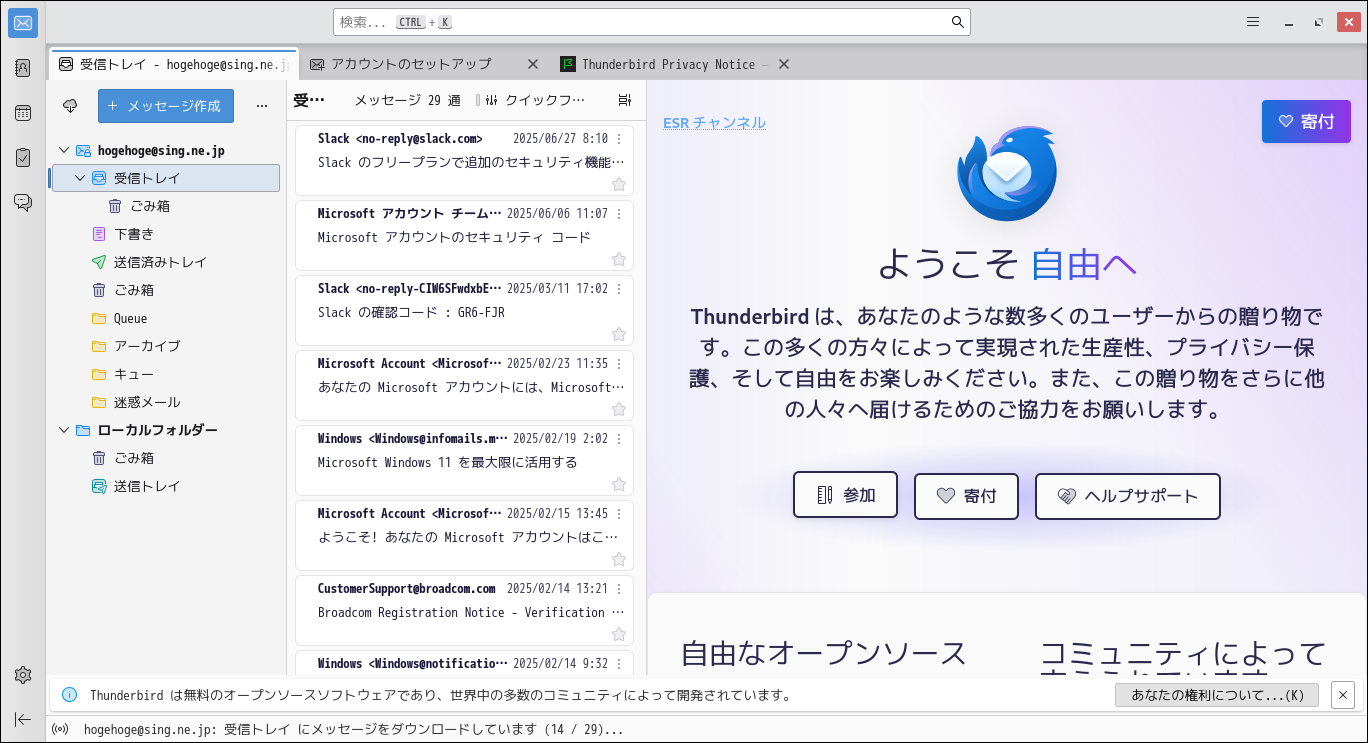
Task: Open Settings from the gear icon
Action: (23, 675)
